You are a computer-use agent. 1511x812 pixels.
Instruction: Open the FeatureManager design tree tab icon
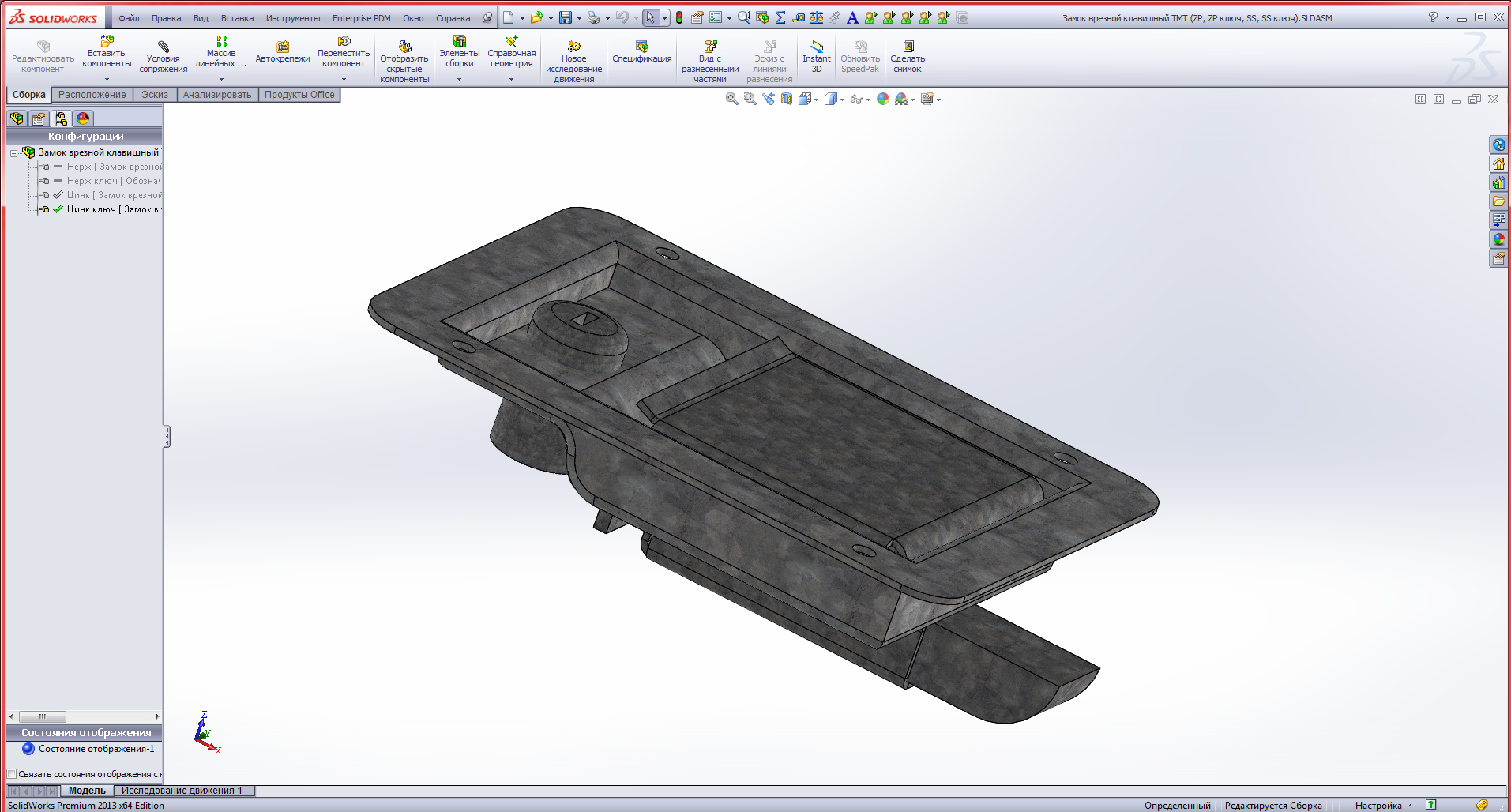pos(17,118)
